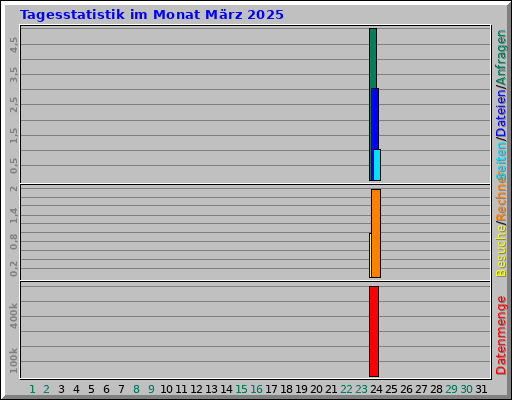The height and width of the screenshot is (400, 512).
Task: Click day label 13 on the x-axis
Action: click(x=211, y=389)
